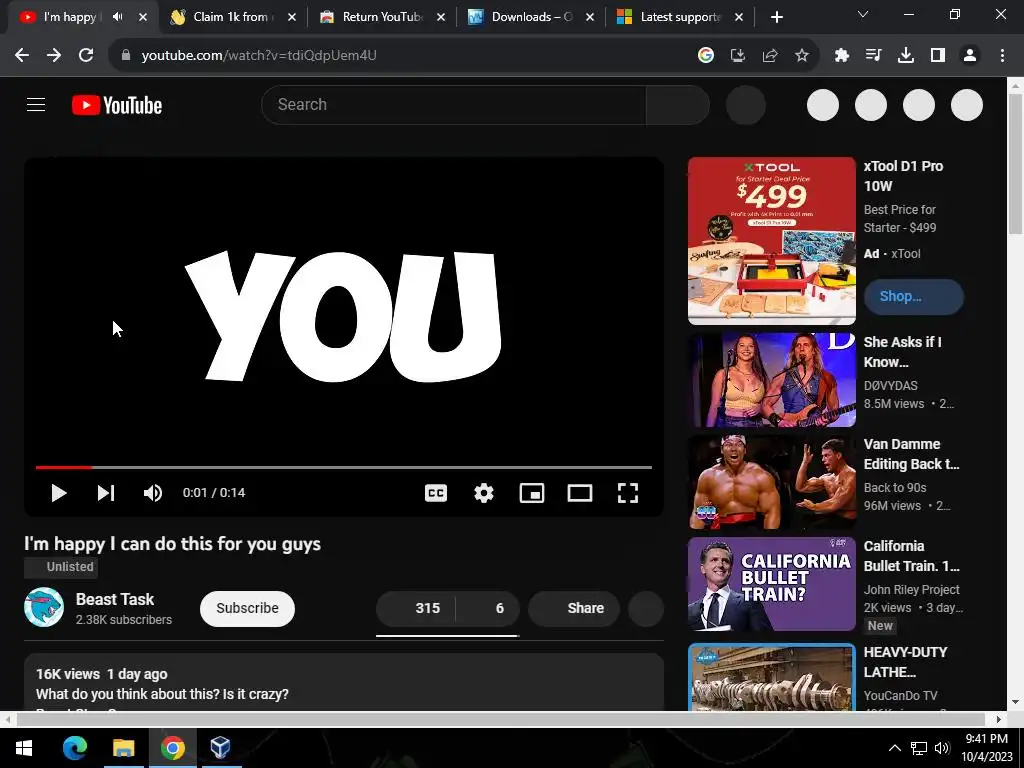Image resolution: width=1024 pixels, height=768 pixels.
Task: Go to YouTube home via logo
Action: (x=117, y=105)
